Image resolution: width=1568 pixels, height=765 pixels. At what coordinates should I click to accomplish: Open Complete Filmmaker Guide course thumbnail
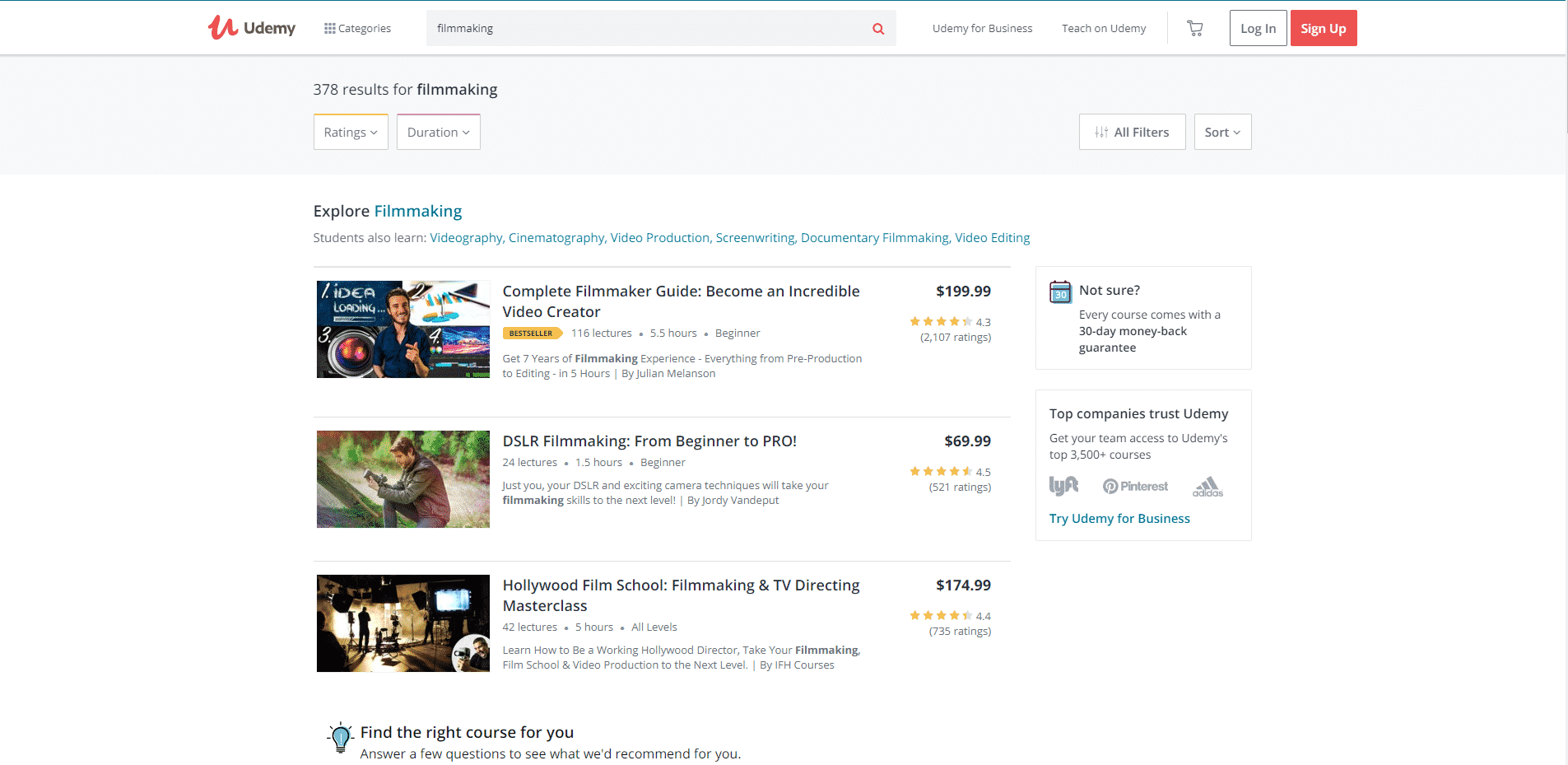(x=403, y=329)
